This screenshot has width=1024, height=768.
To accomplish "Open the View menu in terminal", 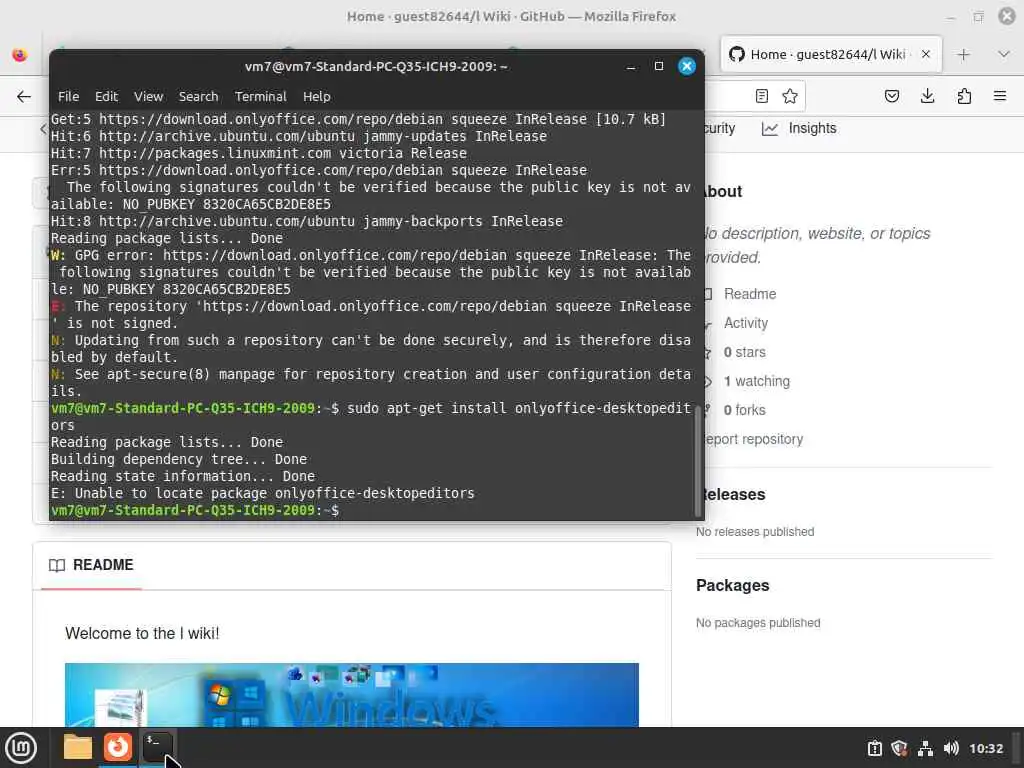I will click(x=148, y=97).
